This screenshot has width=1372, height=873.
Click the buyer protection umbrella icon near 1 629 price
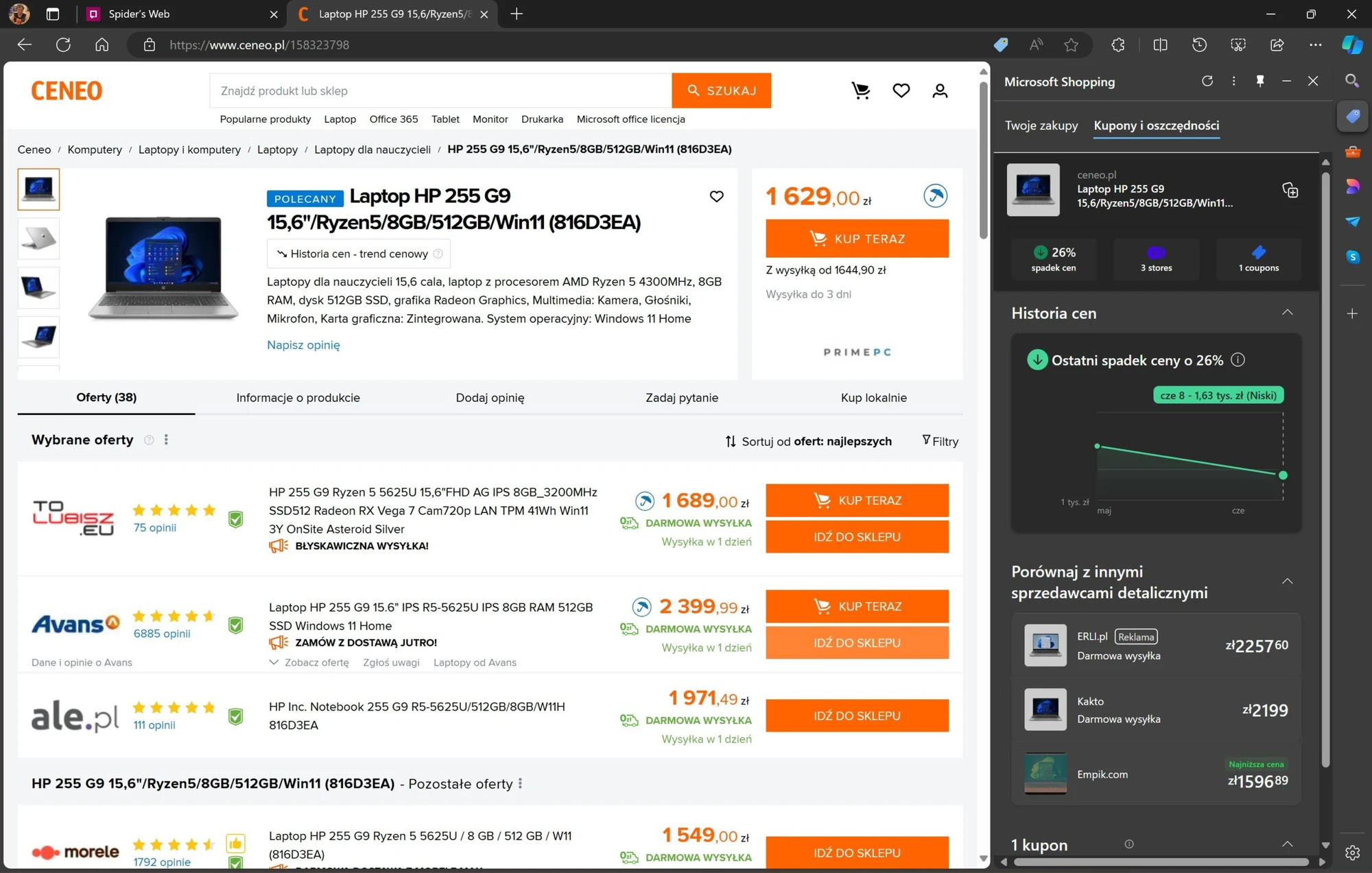(x=935, y=196)
